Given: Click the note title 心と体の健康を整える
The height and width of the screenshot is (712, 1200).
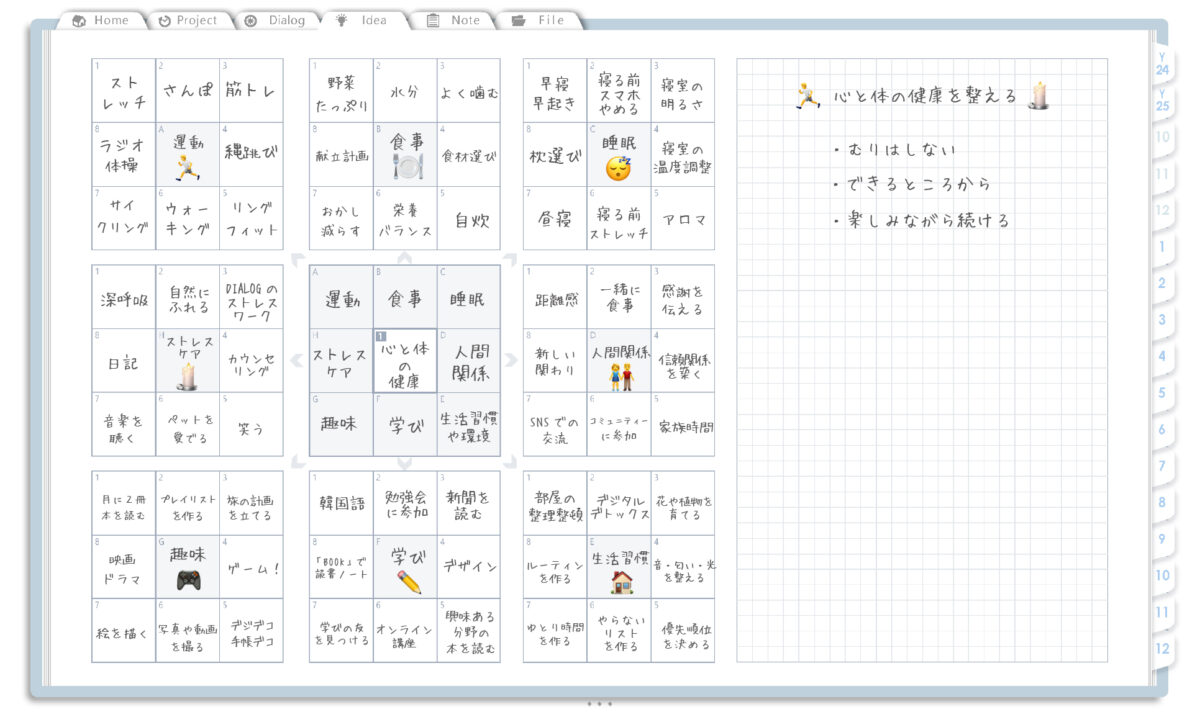Looking at the screenshot, I should (924, 96).
